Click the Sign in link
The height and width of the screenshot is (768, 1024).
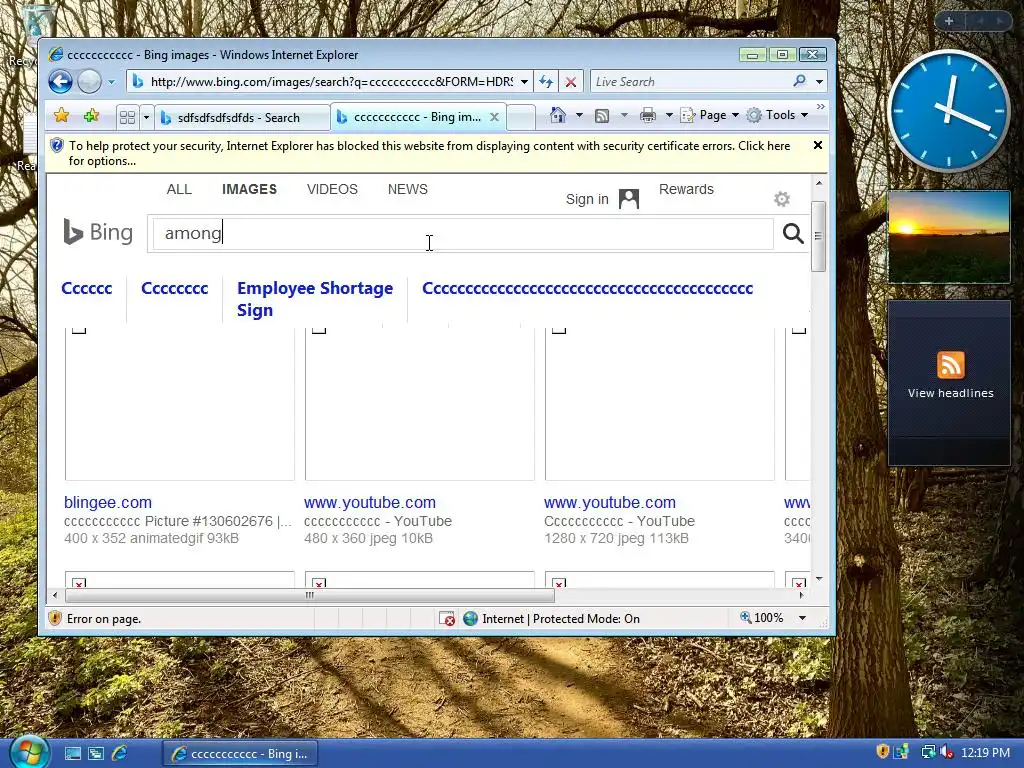click(587, 199)
